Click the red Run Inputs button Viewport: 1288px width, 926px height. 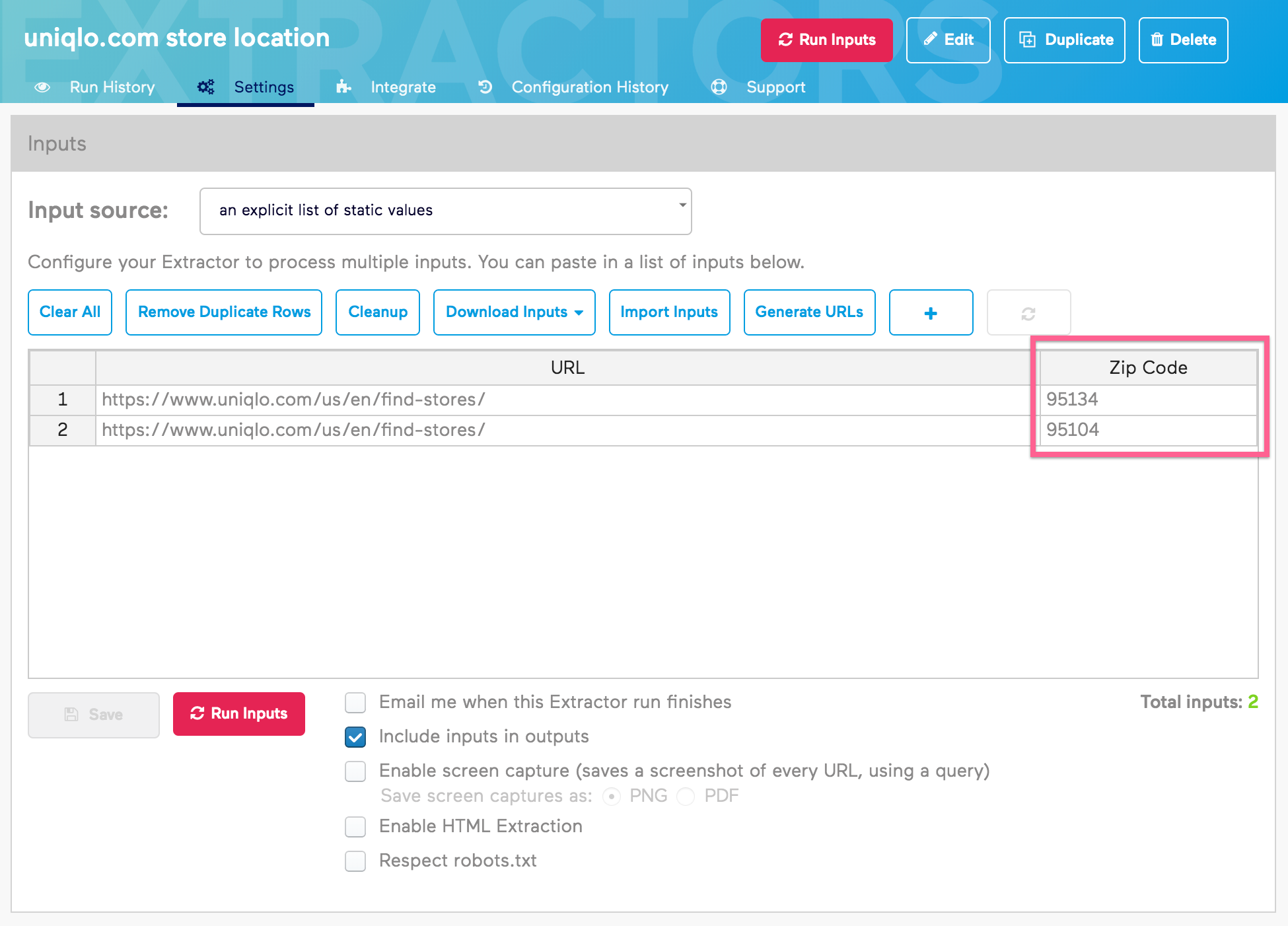tap(826, 40)
